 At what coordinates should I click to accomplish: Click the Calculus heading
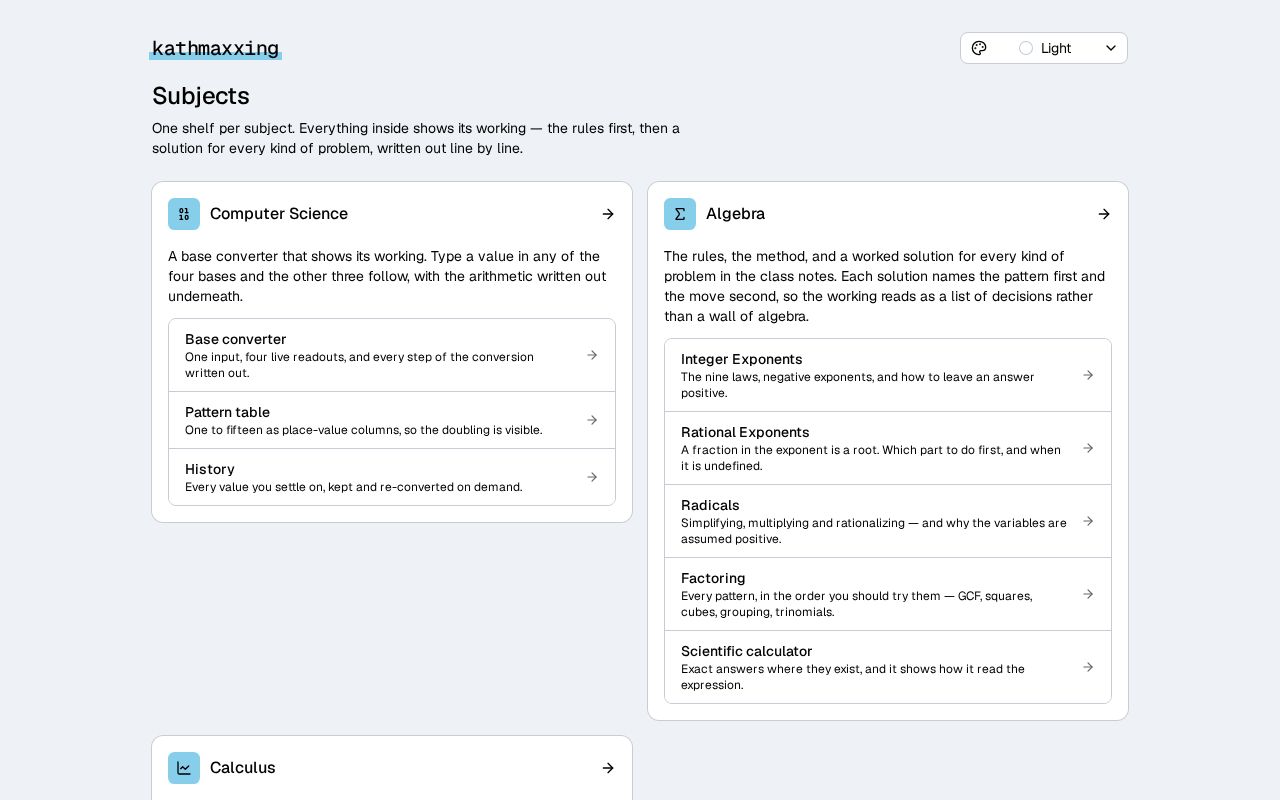(x=243, y=768)
